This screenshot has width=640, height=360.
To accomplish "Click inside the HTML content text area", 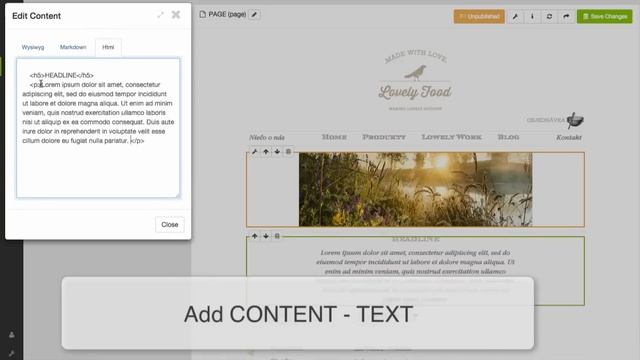I will tap(98, 128).
